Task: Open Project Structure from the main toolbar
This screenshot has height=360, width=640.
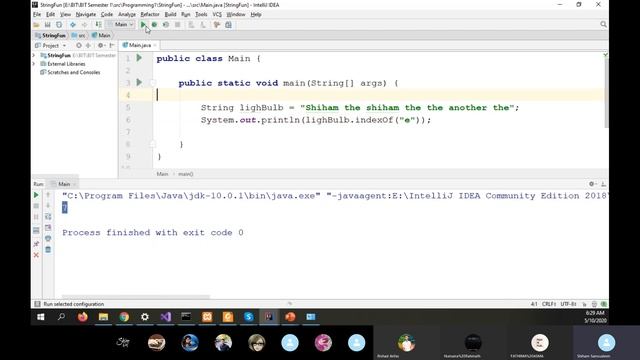Action: pos(229,24)
